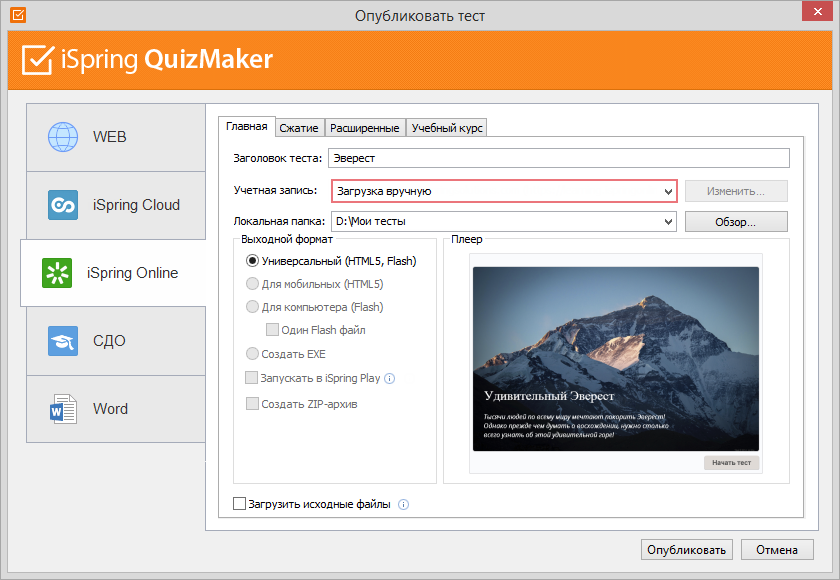
Task: Click the Опубликовать button
Action: pyautogui.click(x=686, y=550)
